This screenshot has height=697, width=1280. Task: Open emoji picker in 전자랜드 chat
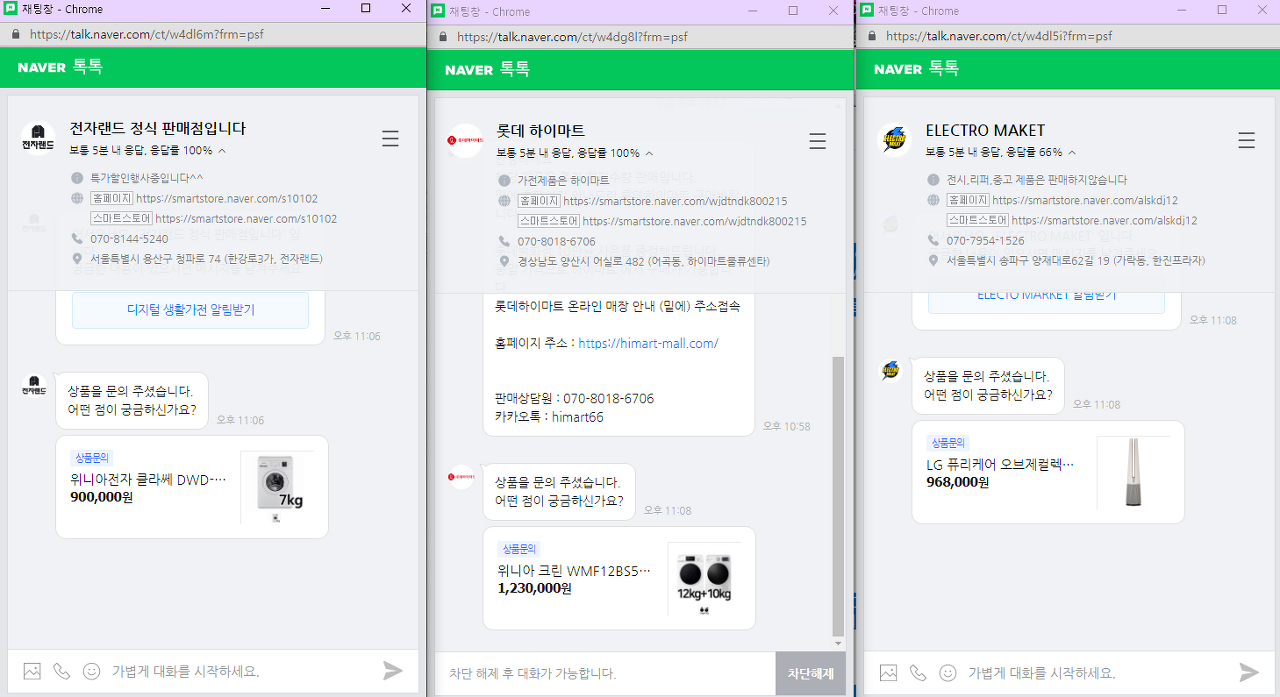92,671
